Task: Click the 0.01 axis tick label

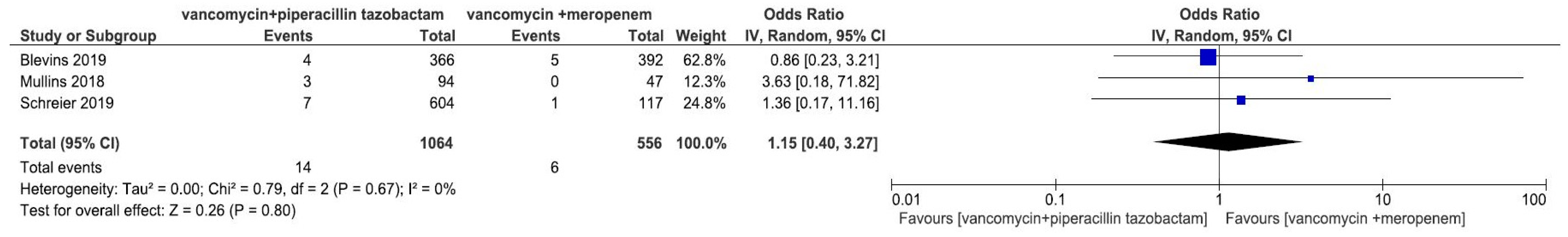Action: point(906,200)
